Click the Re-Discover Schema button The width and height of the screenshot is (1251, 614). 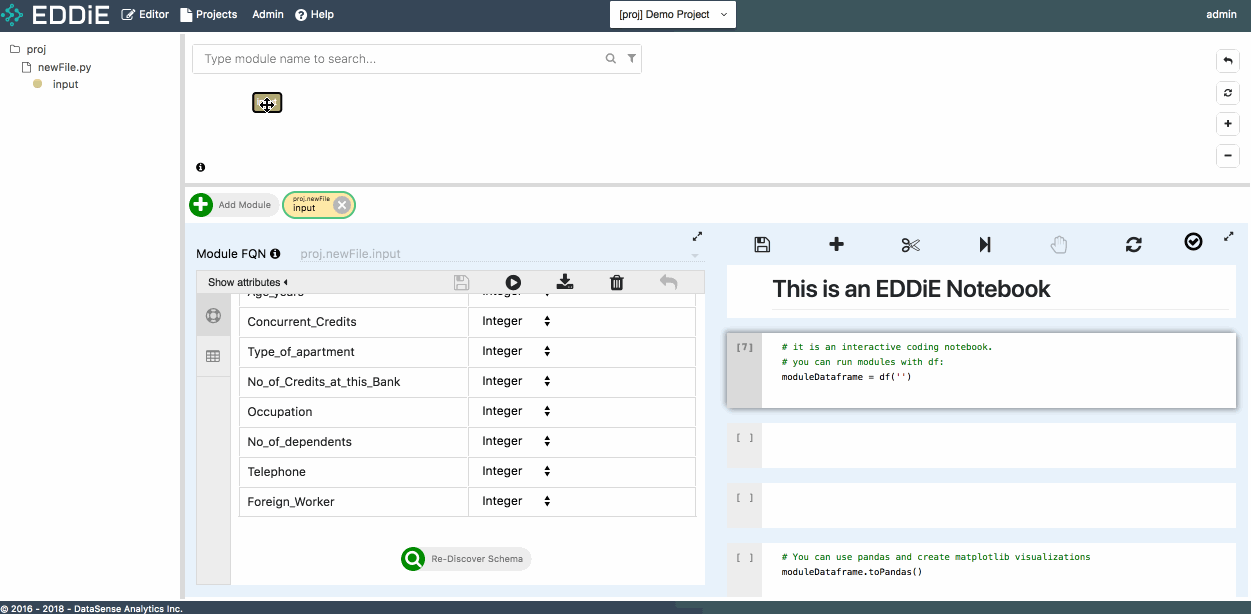[466, 559]
